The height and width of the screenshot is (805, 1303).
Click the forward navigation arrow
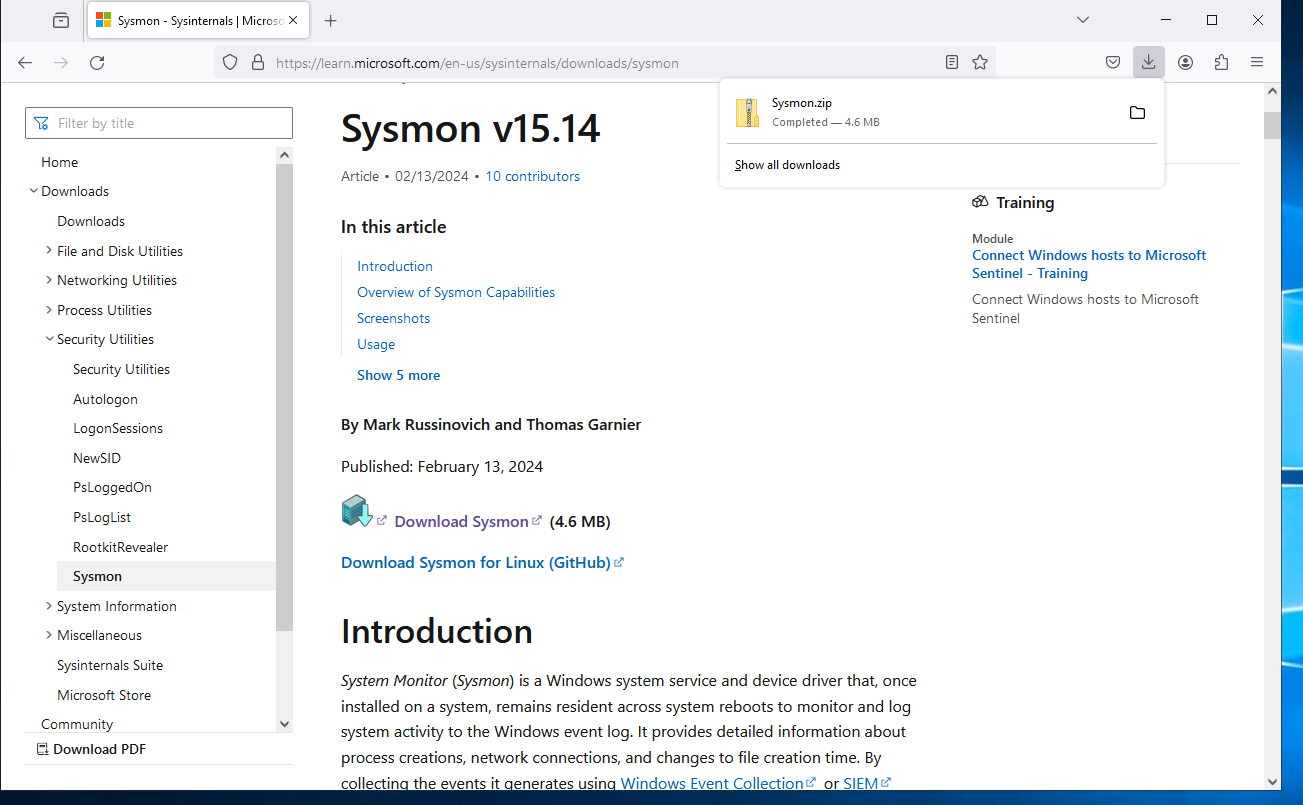pos(61,62)
